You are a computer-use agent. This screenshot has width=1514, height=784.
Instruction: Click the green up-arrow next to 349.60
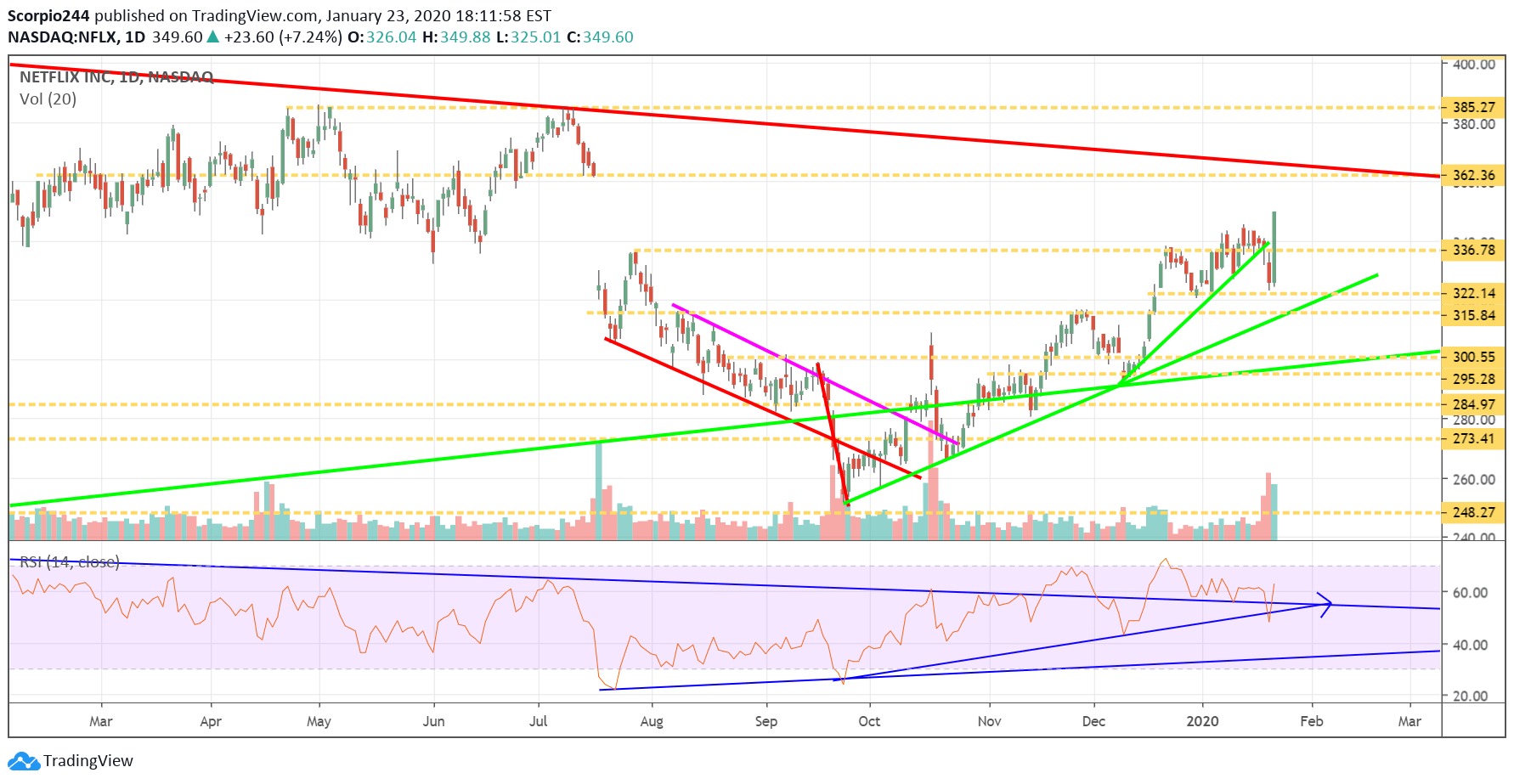pos(213,37)
